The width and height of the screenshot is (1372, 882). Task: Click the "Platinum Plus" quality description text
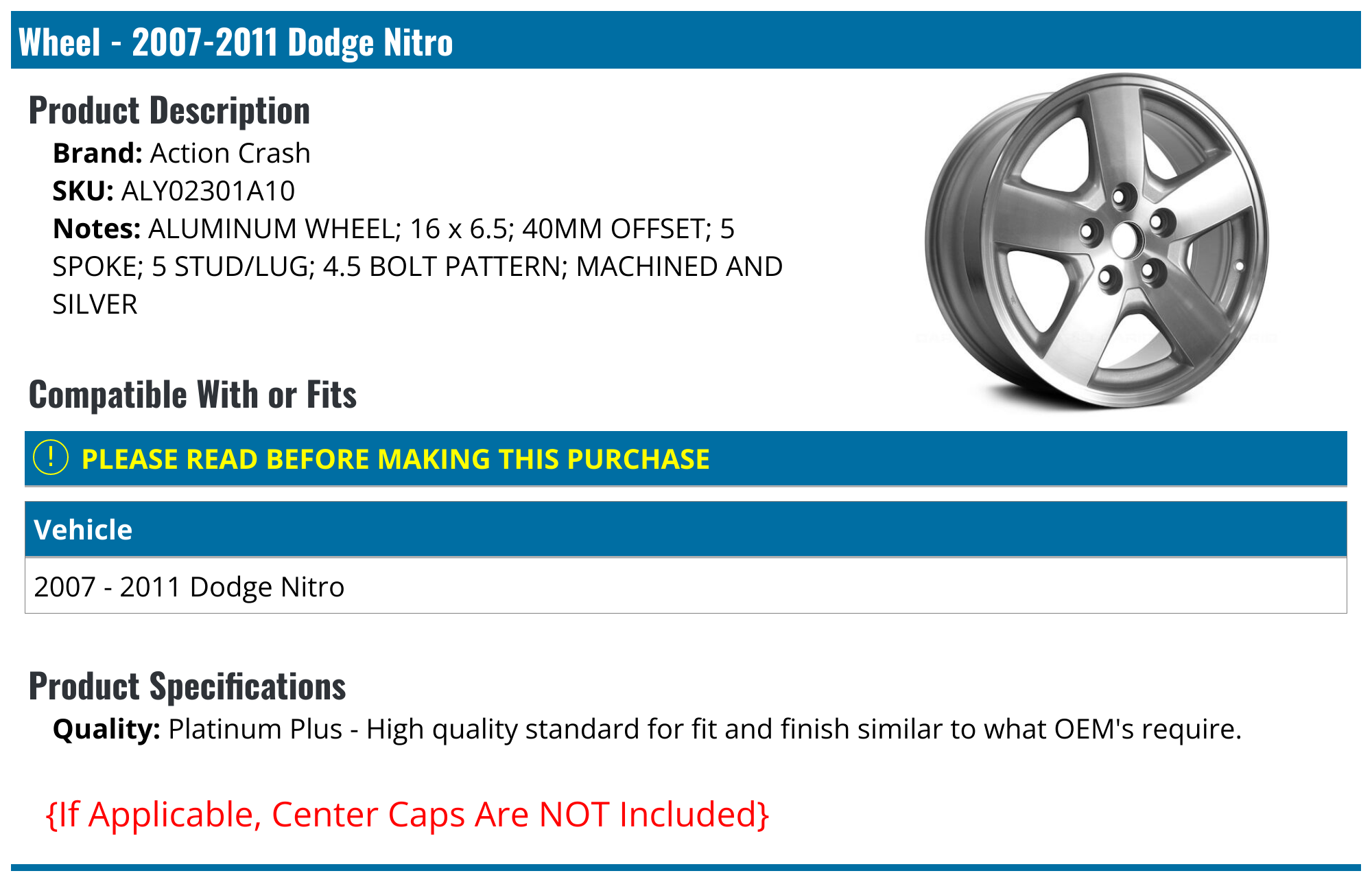tap(255, 729)
